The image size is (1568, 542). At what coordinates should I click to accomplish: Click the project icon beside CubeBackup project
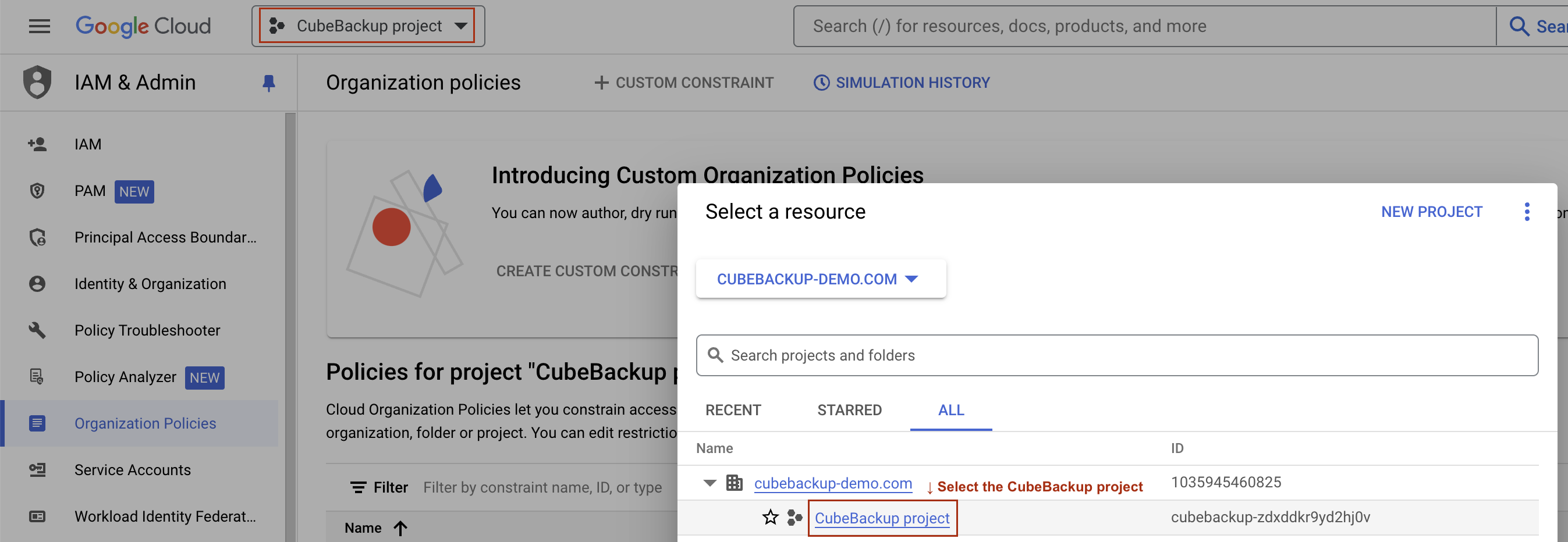point(794,518)
